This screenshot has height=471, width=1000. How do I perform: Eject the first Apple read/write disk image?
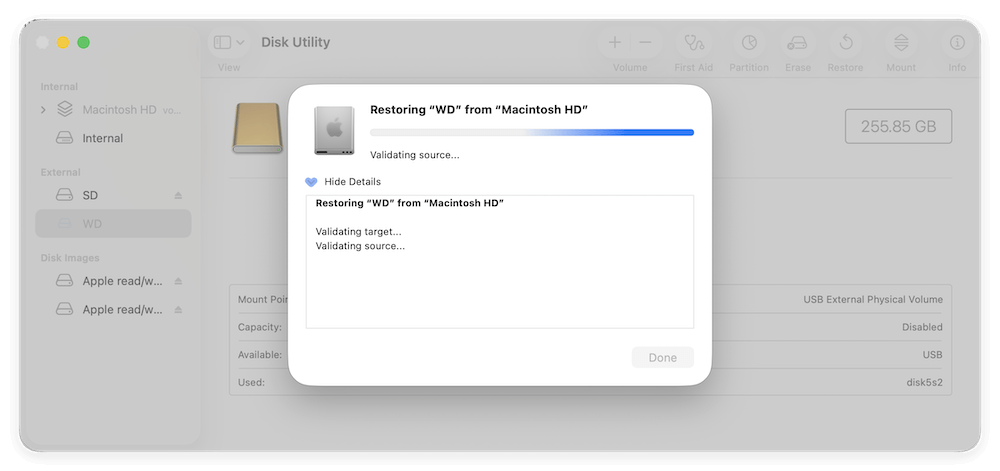pyautogui.click(x=179, y=281)
